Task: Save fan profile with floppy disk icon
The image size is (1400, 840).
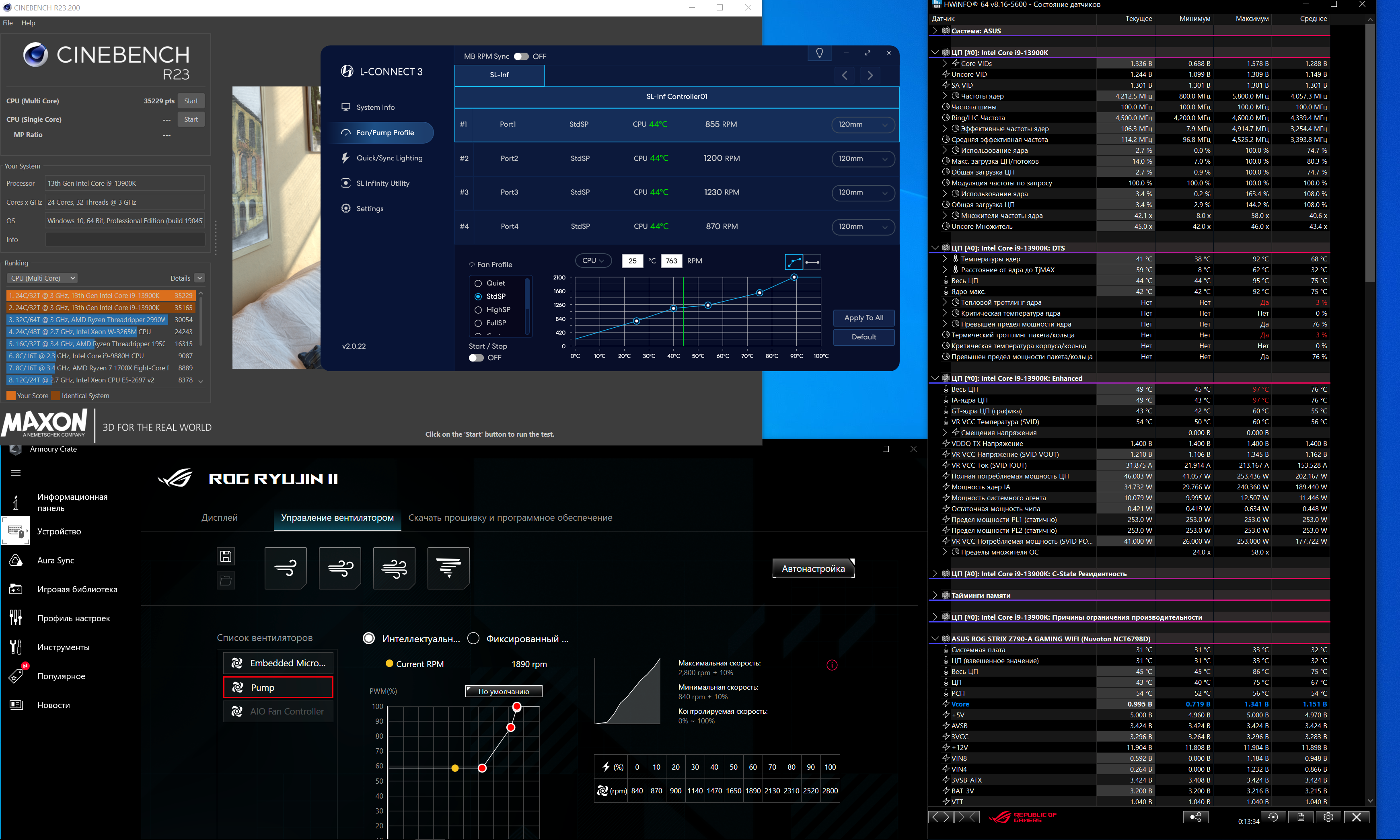Action: (225, 556)
